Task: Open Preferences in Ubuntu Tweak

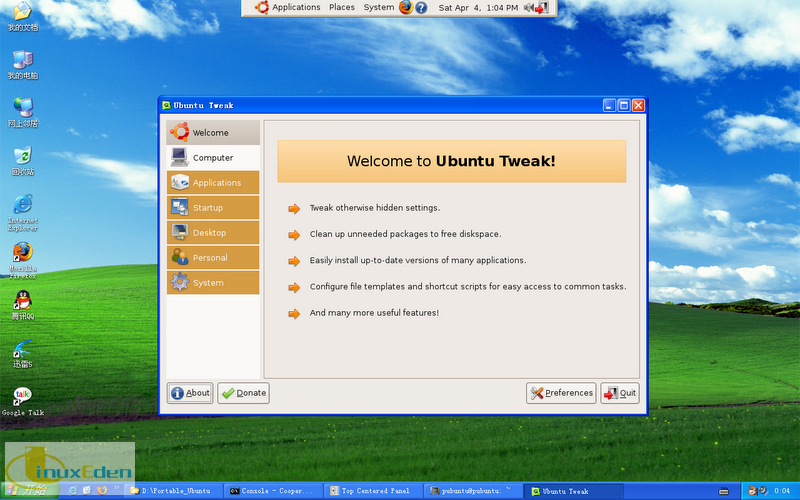Action: [x=561, y=393]
